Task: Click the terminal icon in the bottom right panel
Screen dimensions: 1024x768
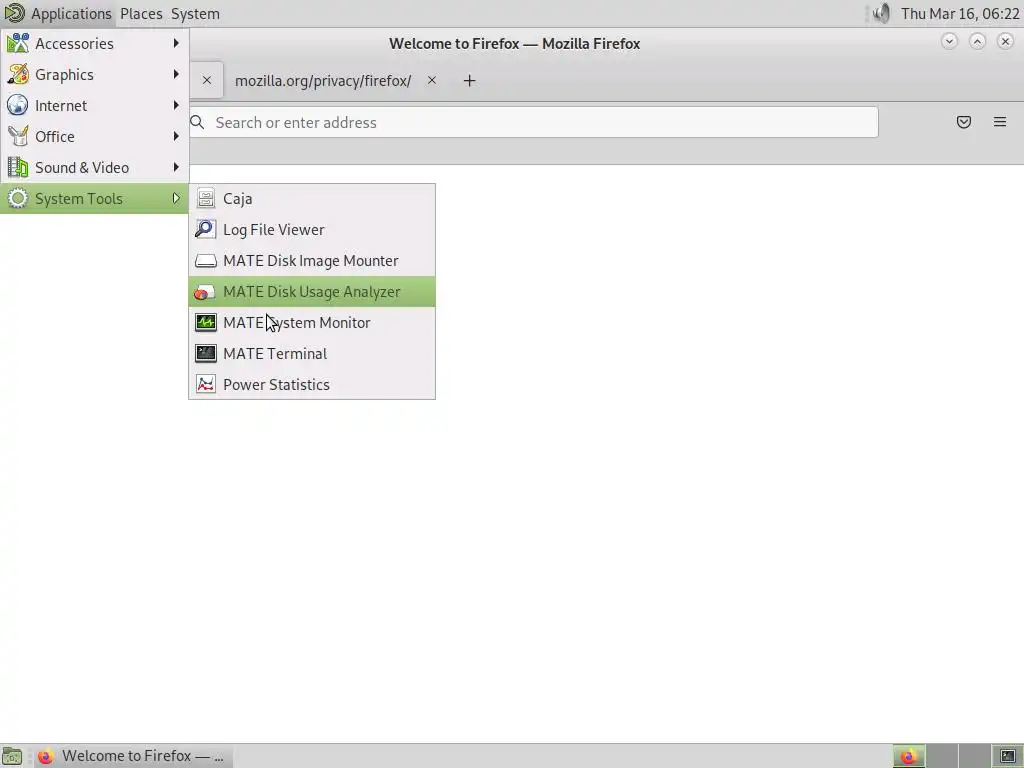Action: click(1008, 756)
